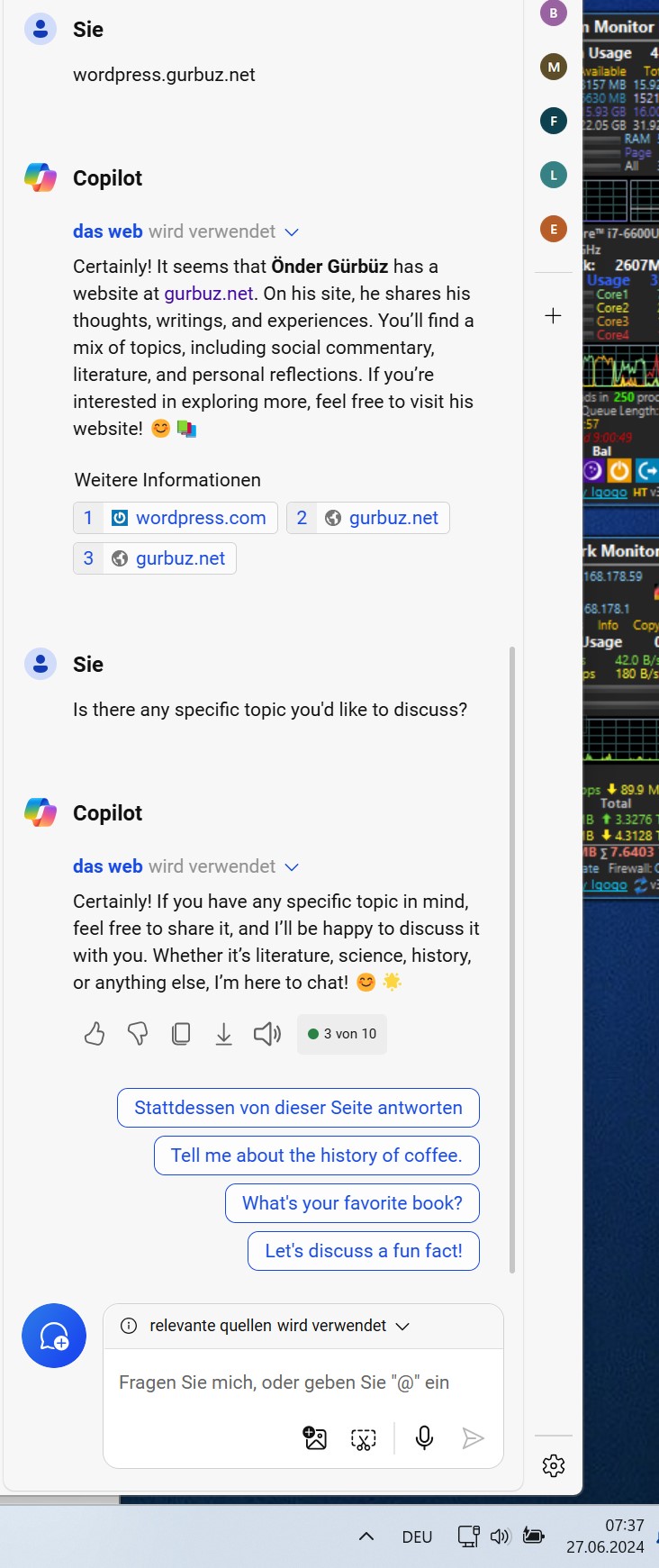Like the Copilot response with thumbs up
Viewport: 659px width, 1568px height.
click(x=95, y=1034)
